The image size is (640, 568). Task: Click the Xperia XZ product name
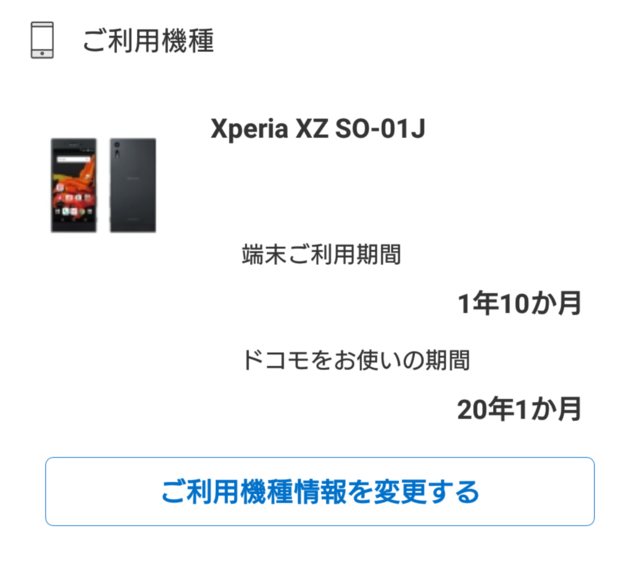(x=269, y=129)
